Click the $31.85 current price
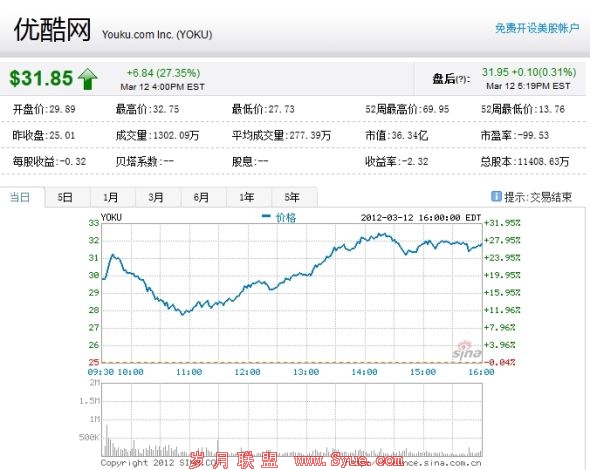590x470 pixels. coord(41,79)
